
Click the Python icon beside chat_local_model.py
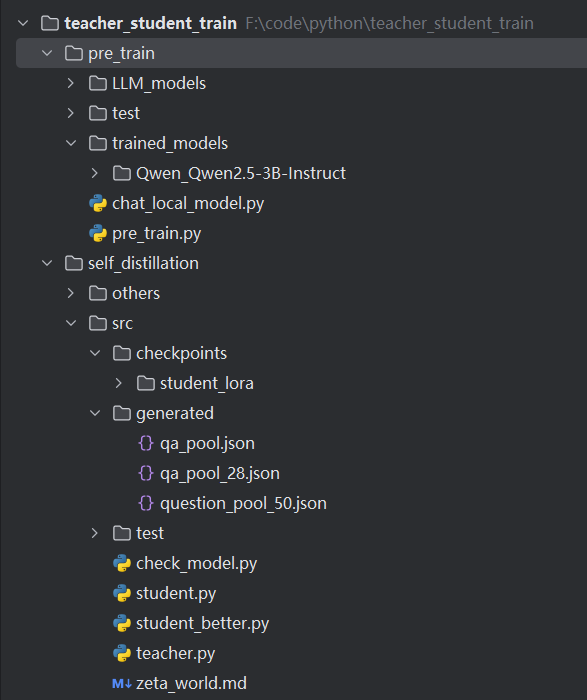click(98, 204)
